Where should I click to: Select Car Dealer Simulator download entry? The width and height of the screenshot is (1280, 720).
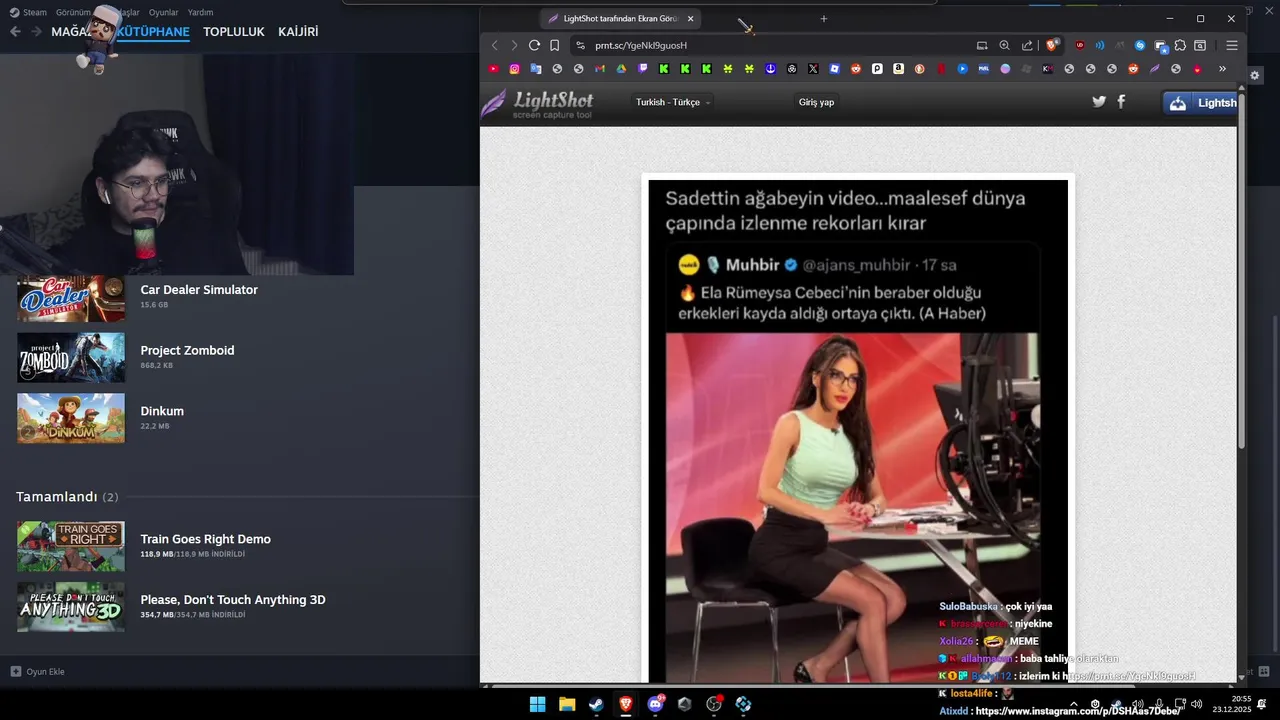240,296
